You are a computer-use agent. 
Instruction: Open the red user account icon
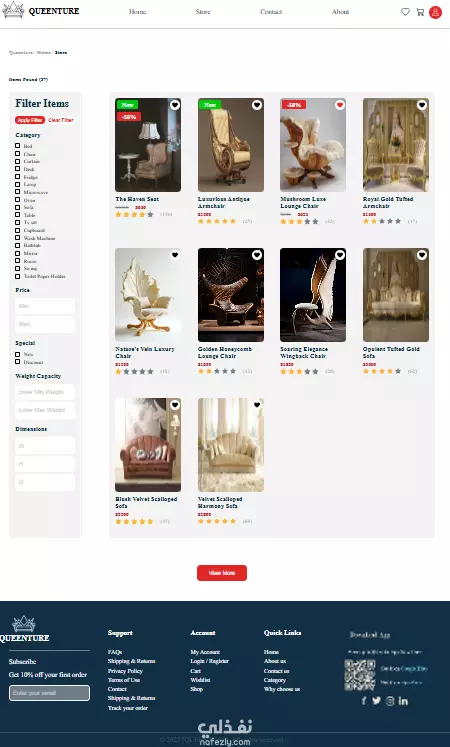(x=435, y=12)
